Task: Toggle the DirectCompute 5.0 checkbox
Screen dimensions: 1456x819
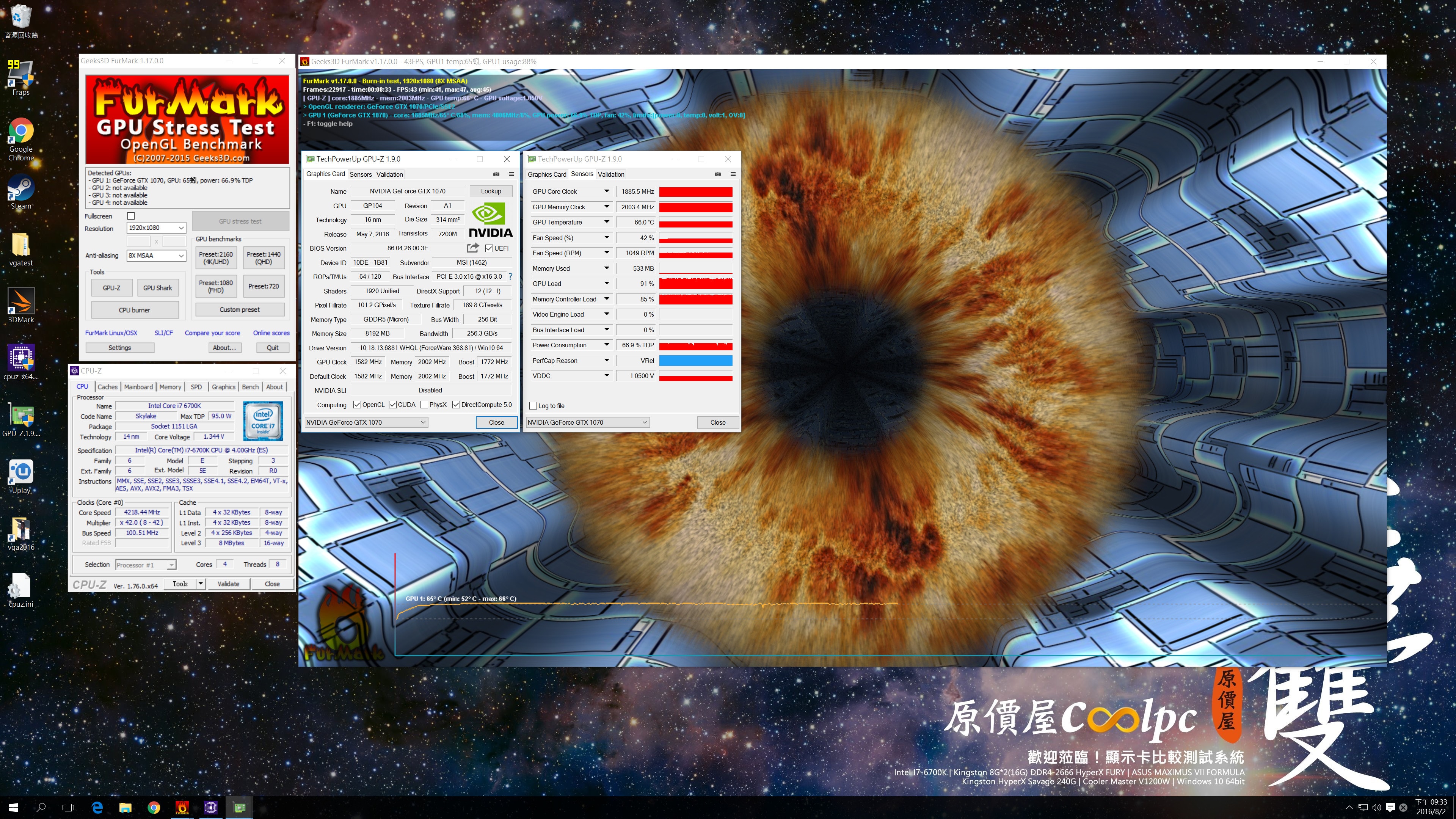Action: pyautogui.click(x=455, y=405)
